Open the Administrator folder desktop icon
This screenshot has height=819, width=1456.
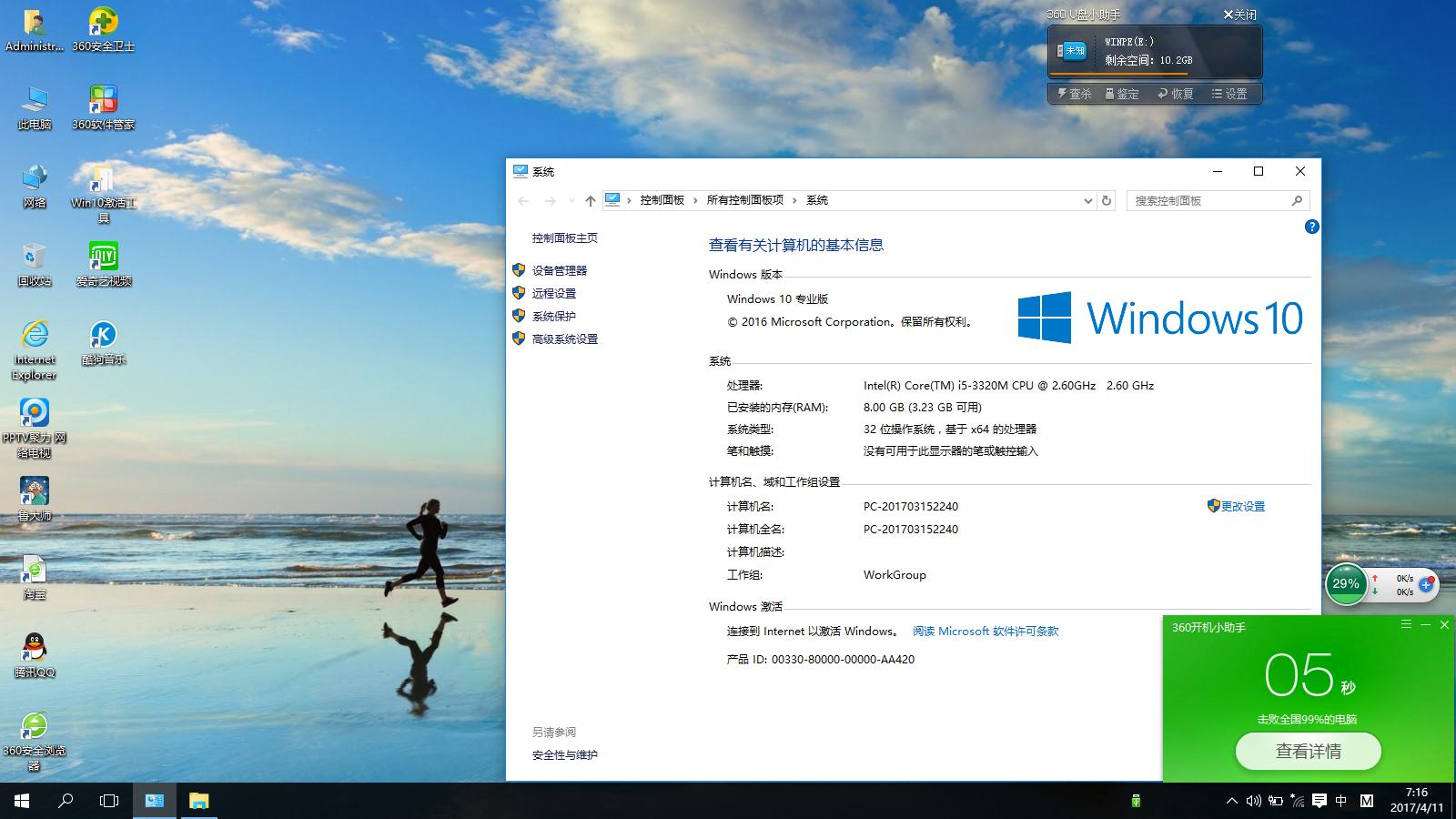35,29
